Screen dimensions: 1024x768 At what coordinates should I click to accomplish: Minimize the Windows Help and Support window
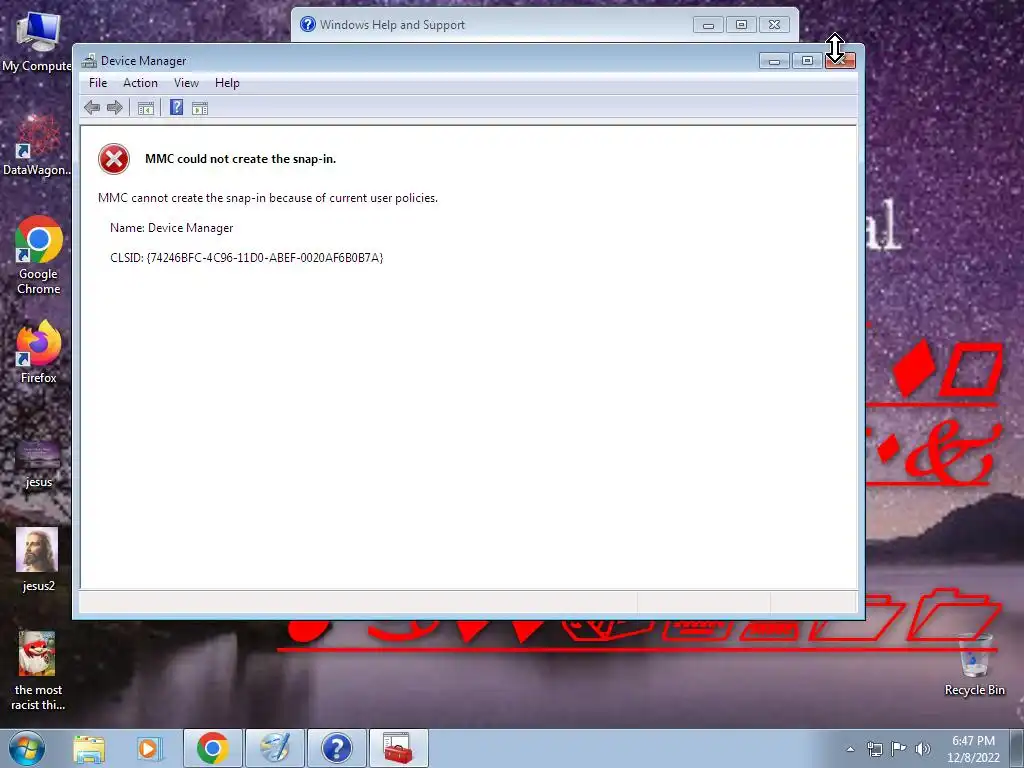[x=709, y=25]
